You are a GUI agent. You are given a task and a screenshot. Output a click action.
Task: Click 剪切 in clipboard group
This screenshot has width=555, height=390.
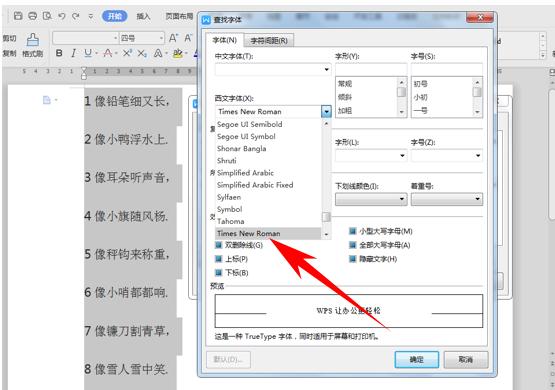click(x=10, y=38)
